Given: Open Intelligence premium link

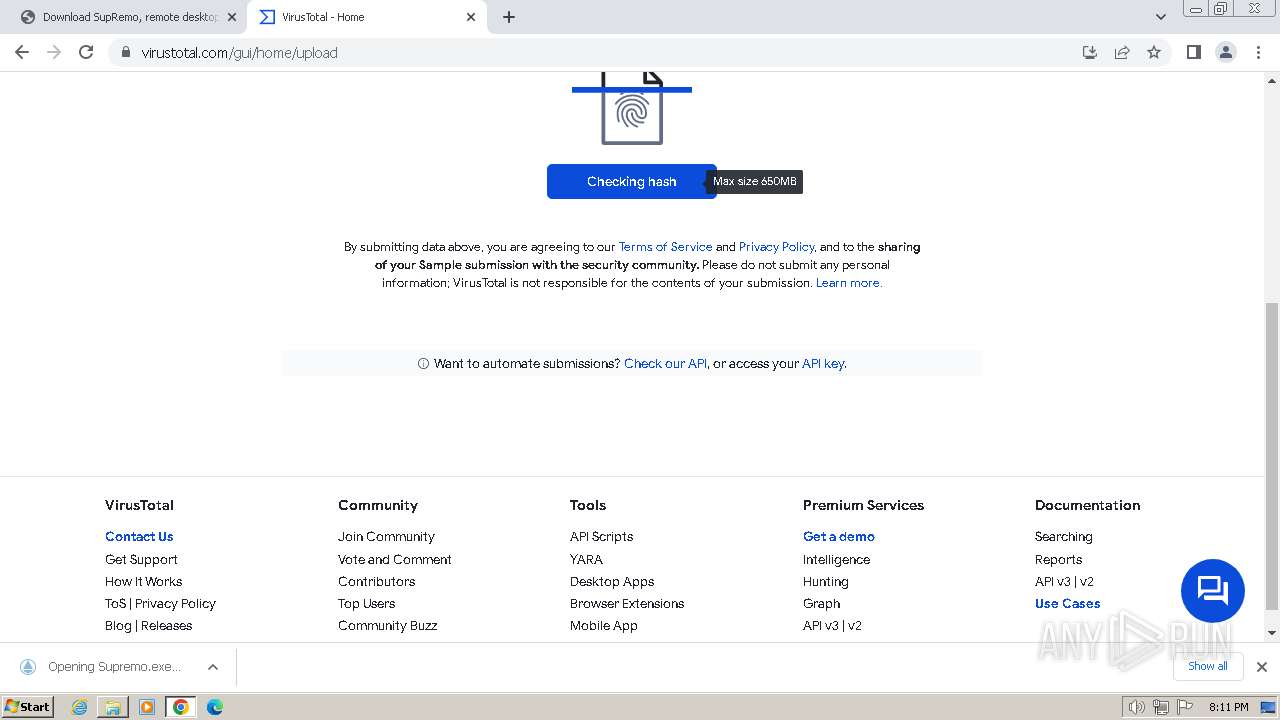Looking at the screenshot, I should (836, 560).
